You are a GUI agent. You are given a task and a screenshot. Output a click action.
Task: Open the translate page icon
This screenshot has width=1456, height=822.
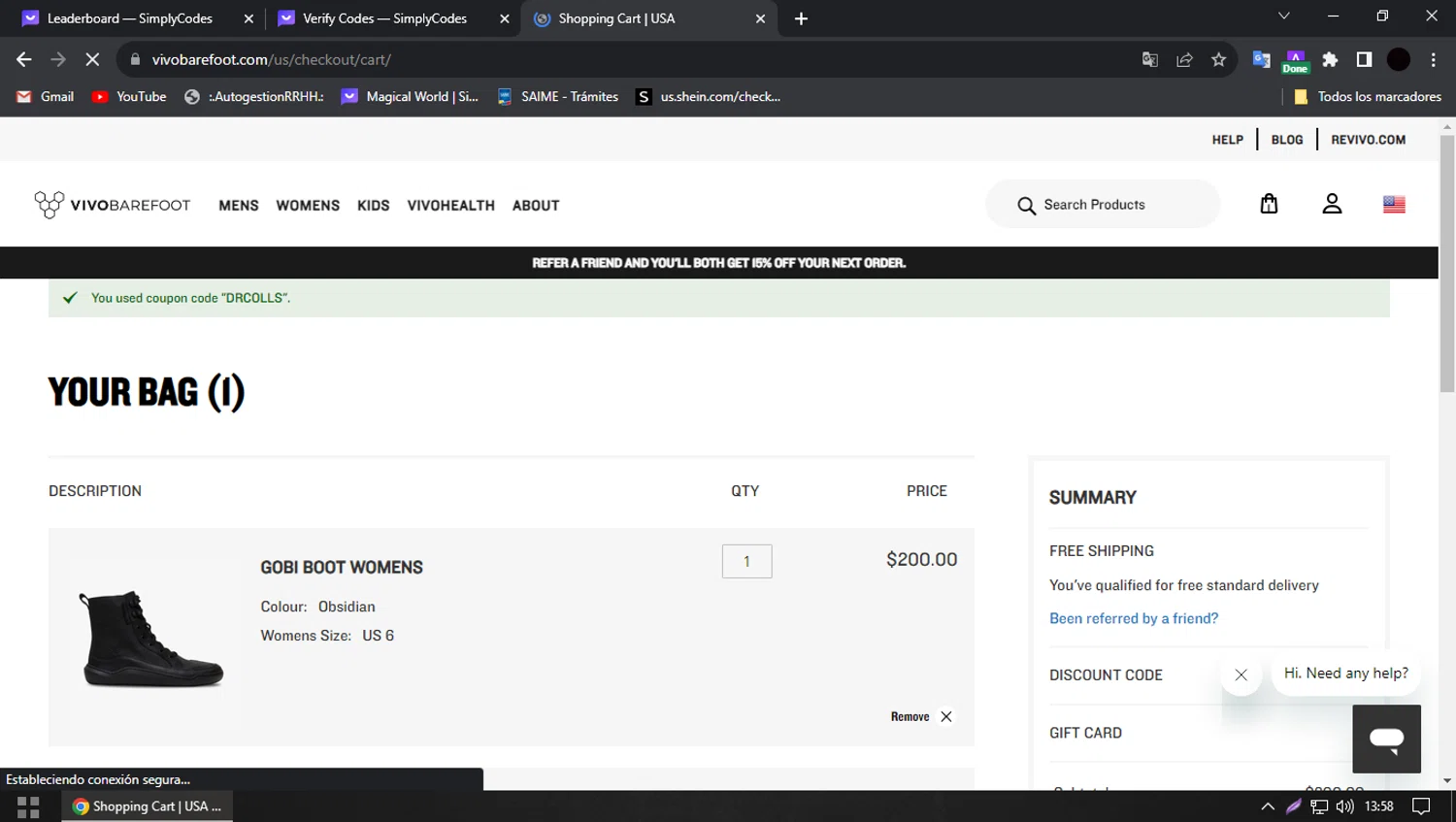pos(1149,59)
